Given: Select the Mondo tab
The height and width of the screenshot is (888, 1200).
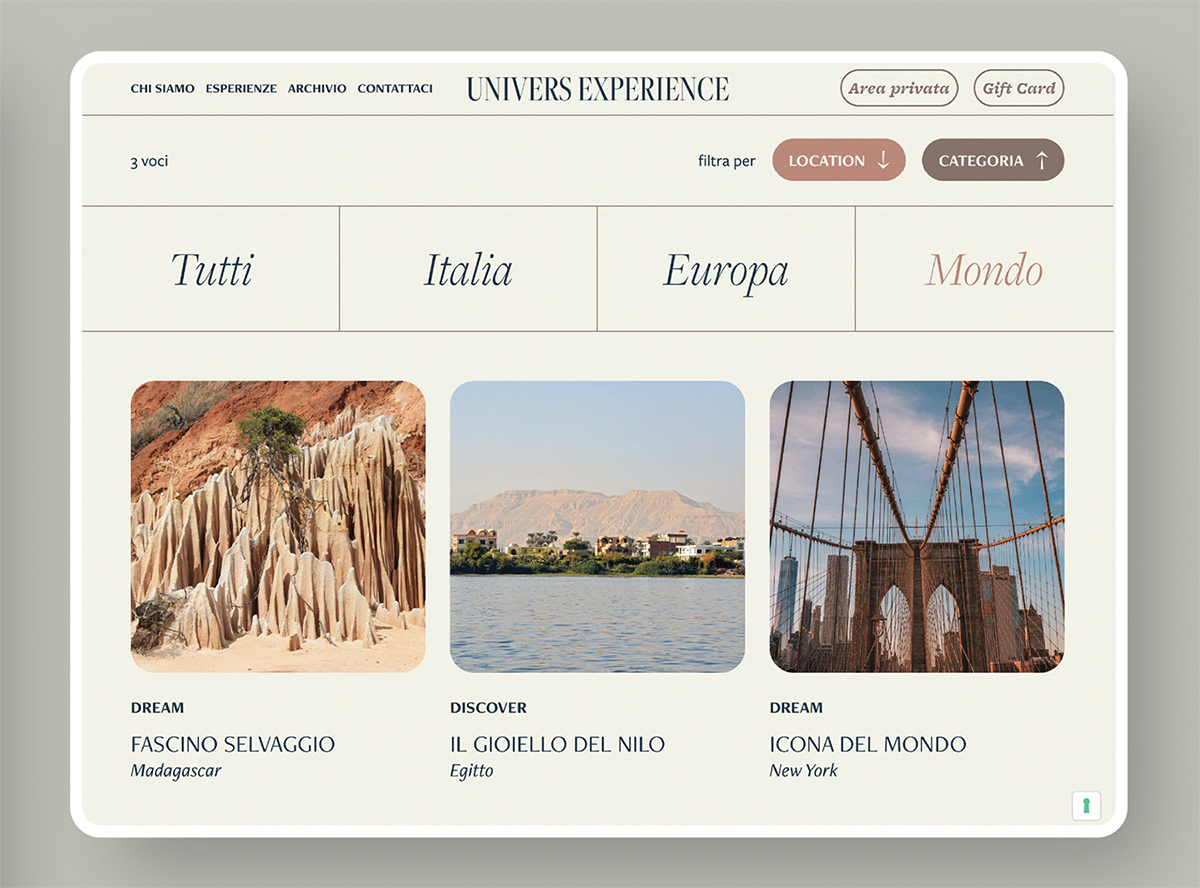Looking at the screenshot, I should point(984,269).
